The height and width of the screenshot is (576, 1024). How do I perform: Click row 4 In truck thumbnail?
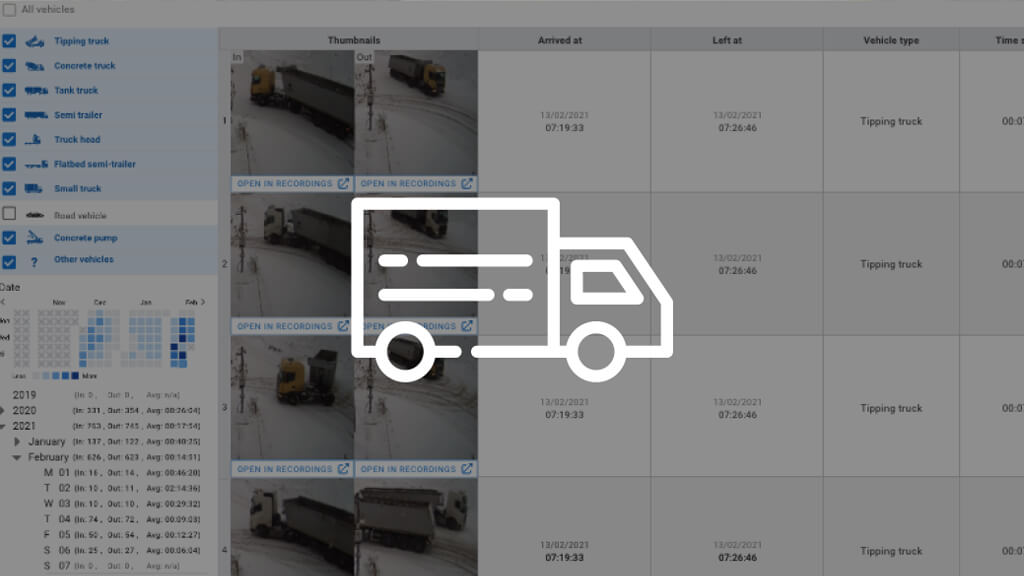pyautogui.click(x=293, y=527)
